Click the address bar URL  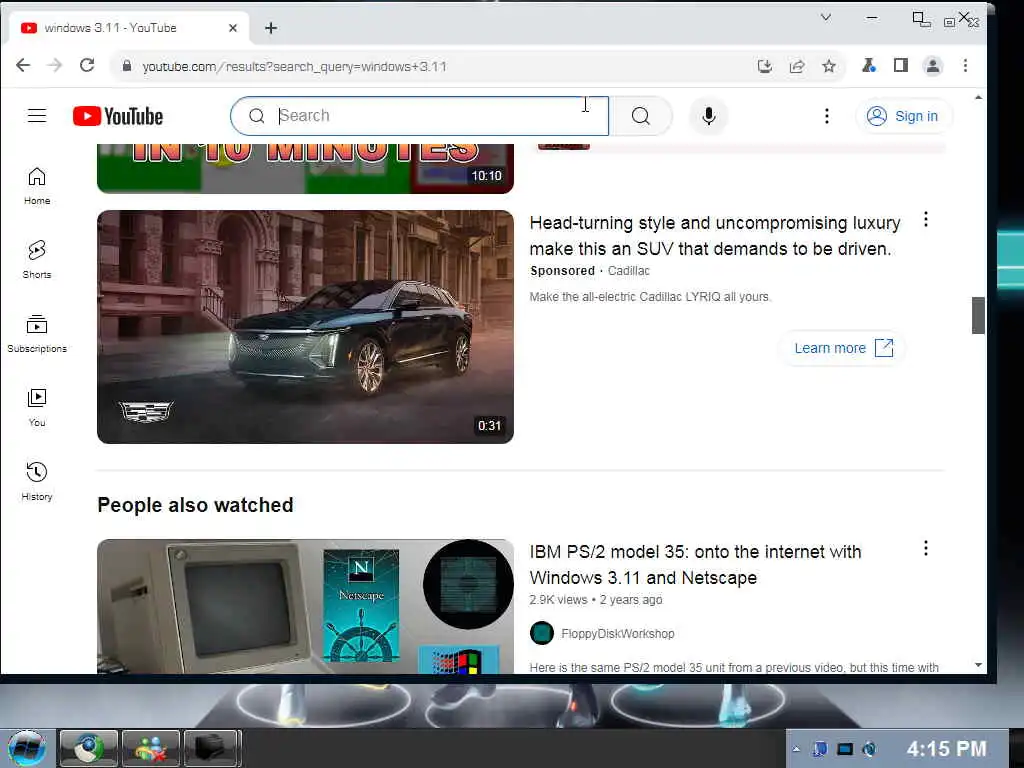(x=295, y=67)
